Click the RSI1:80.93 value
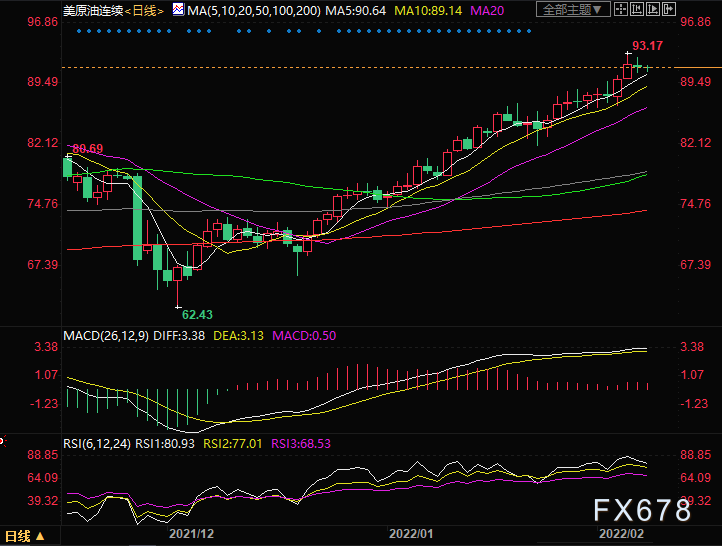722x546 pixels. [x=165, y=444]
